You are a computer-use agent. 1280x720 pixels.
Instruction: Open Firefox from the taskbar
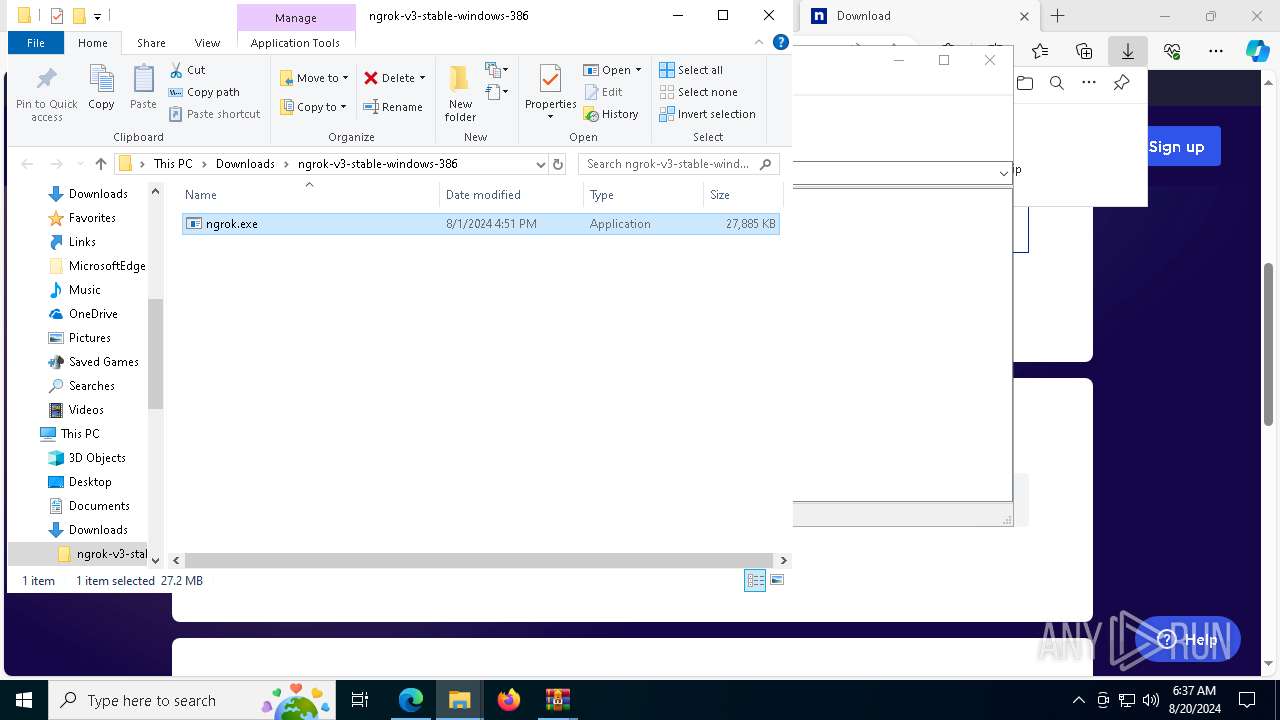click(509, 700)
